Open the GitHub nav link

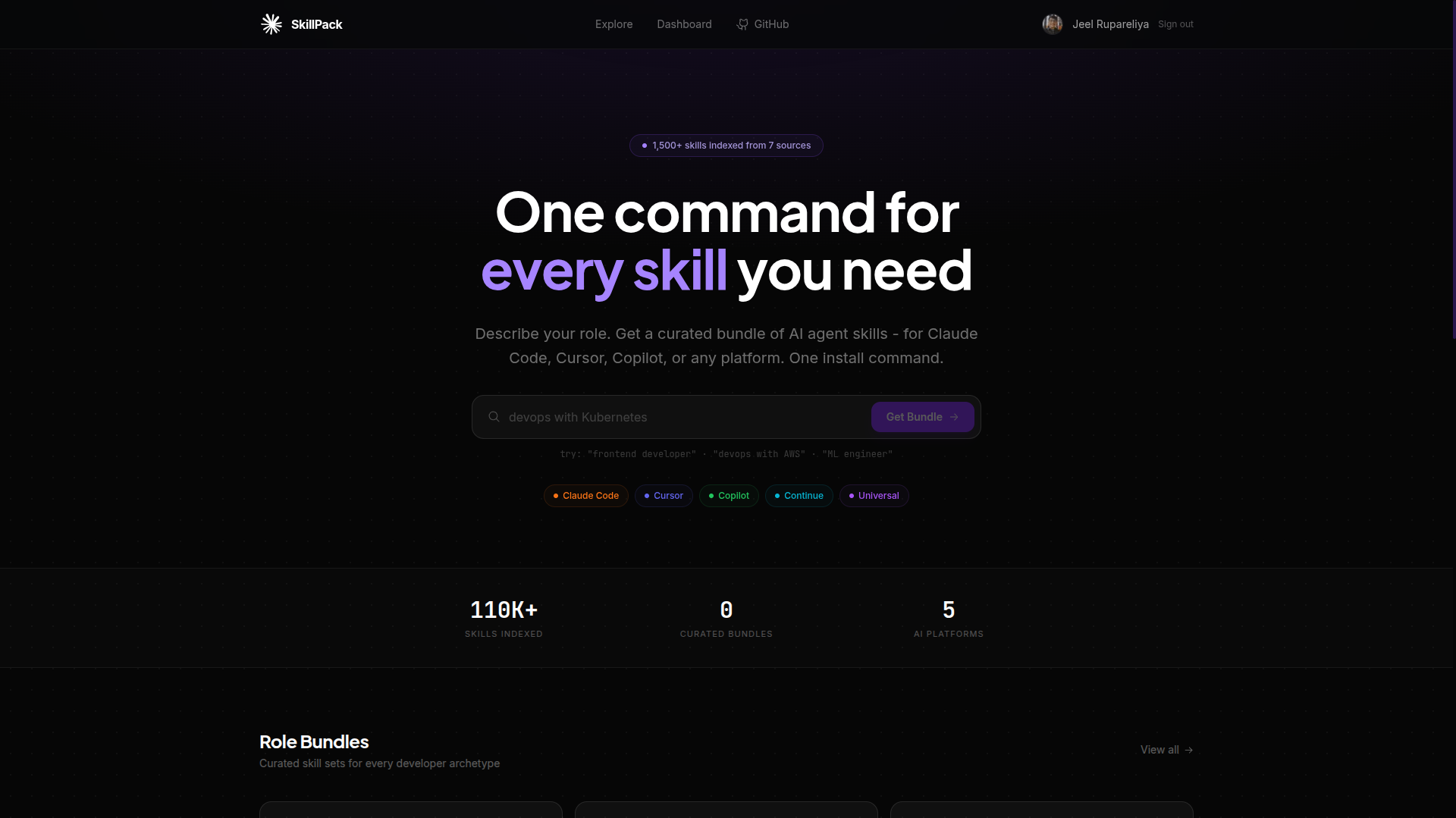point(762,24)
